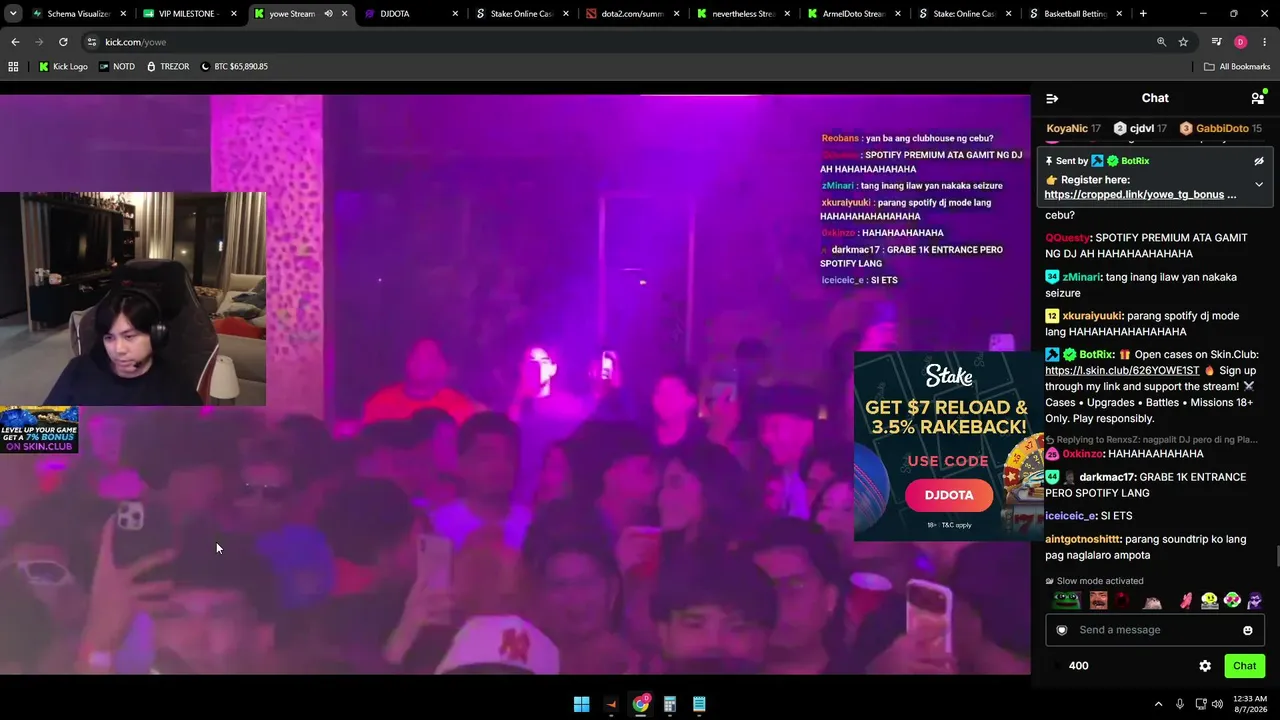Image resolution: width=1280 pixels, height=720 pixels.
Task: Select the purple character quick emote
Action: [1254, 601]
